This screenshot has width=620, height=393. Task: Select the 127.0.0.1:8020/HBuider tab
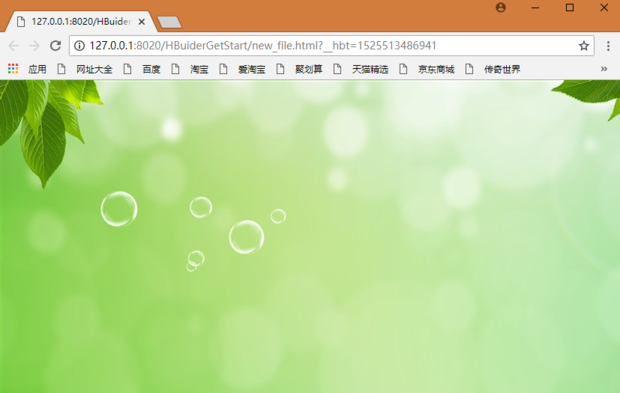81,21
